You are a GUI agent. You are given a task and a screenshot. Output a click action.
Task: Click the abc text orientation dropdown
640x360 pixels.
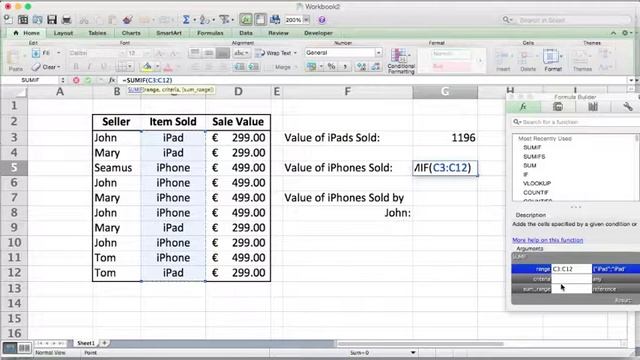pyautogui.click(x=241, y=53)
